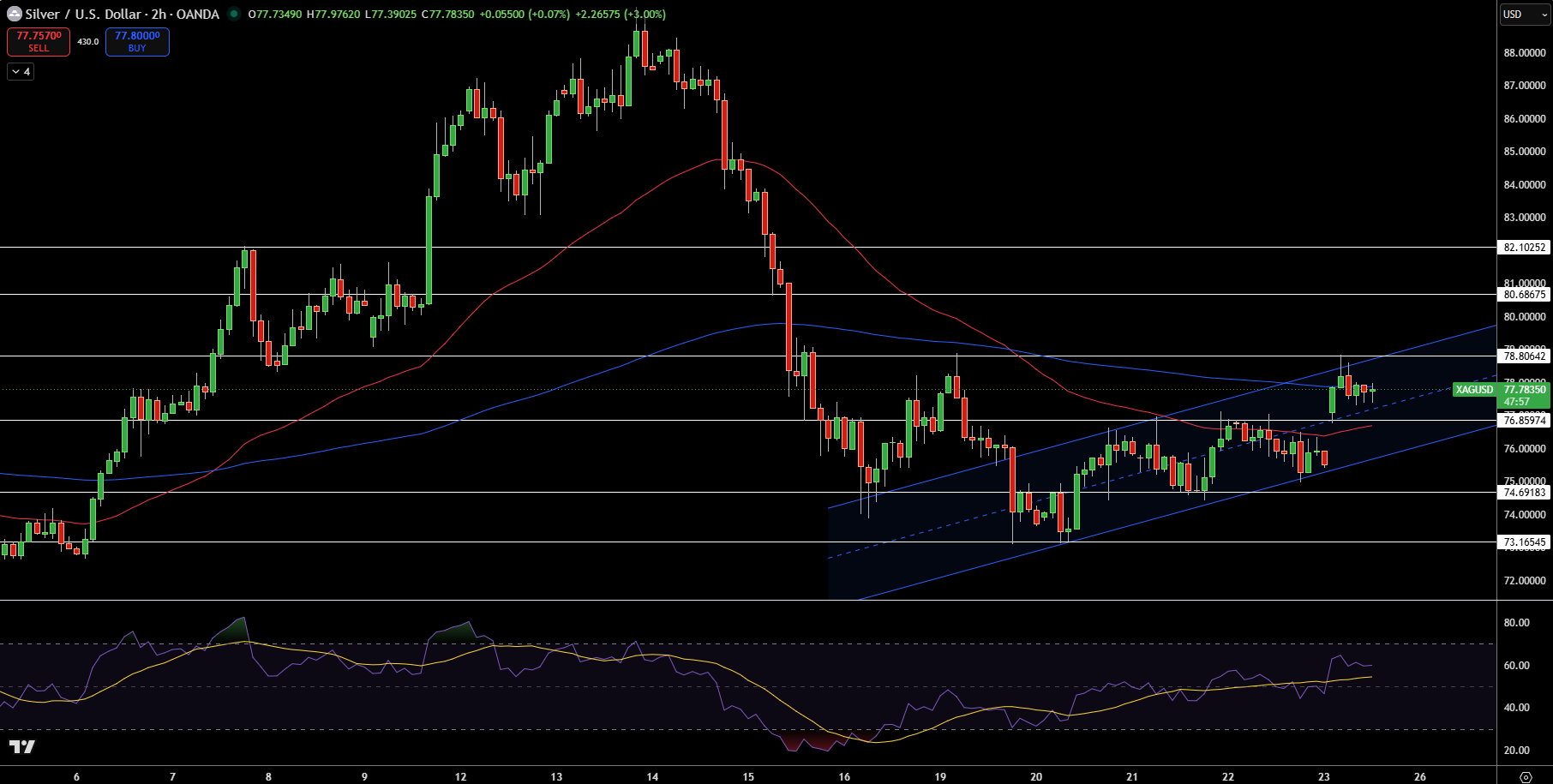Click date 15 on time axis
The image size is (1553, 784).
coord(748,777)
